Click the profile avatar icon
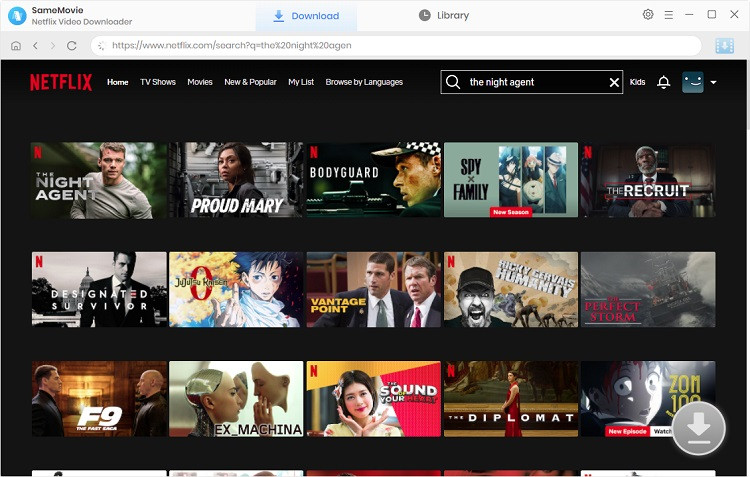The image size is (750, 477). [692, 82]
